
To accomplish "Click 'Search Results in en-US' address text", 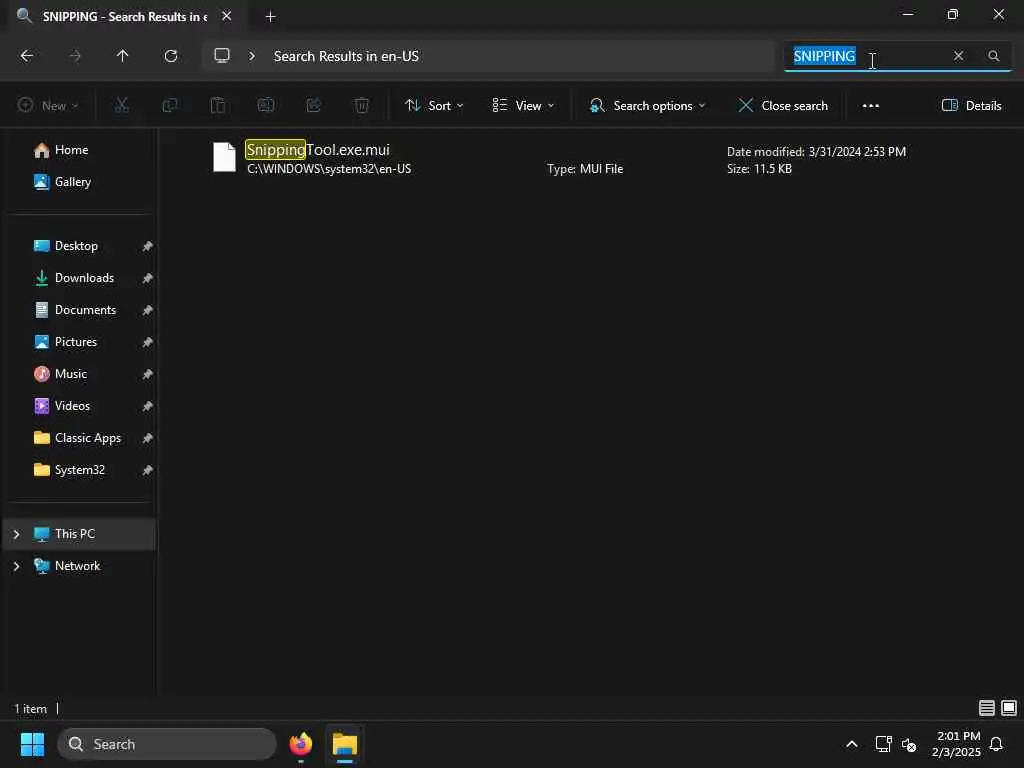I will click(346, 56).
